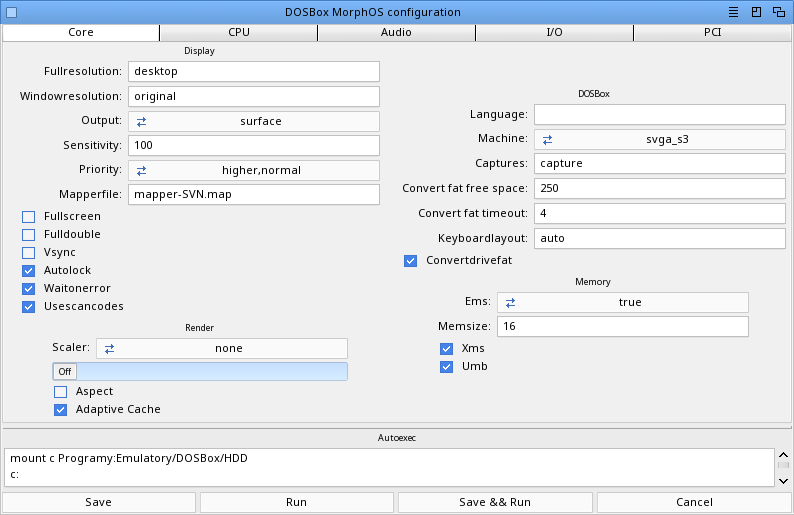Enable the Aspect checkbox
Screen dimensions: 794x515
pyautogui.click(x=60, y=391)
